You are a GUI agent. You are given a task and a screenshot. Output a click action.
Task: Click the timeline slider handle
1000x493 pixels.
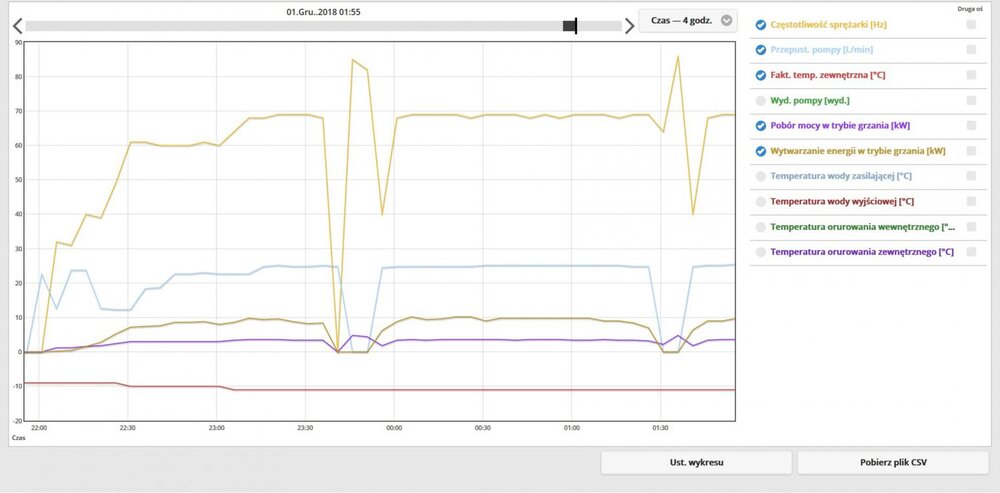pos(570,26)
